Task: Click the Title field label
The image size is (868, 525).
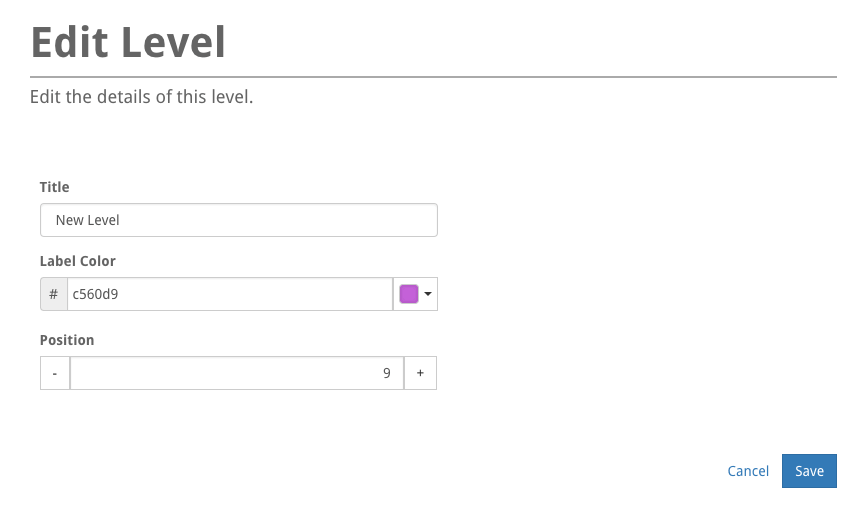Action: click(x=55, y=187)
